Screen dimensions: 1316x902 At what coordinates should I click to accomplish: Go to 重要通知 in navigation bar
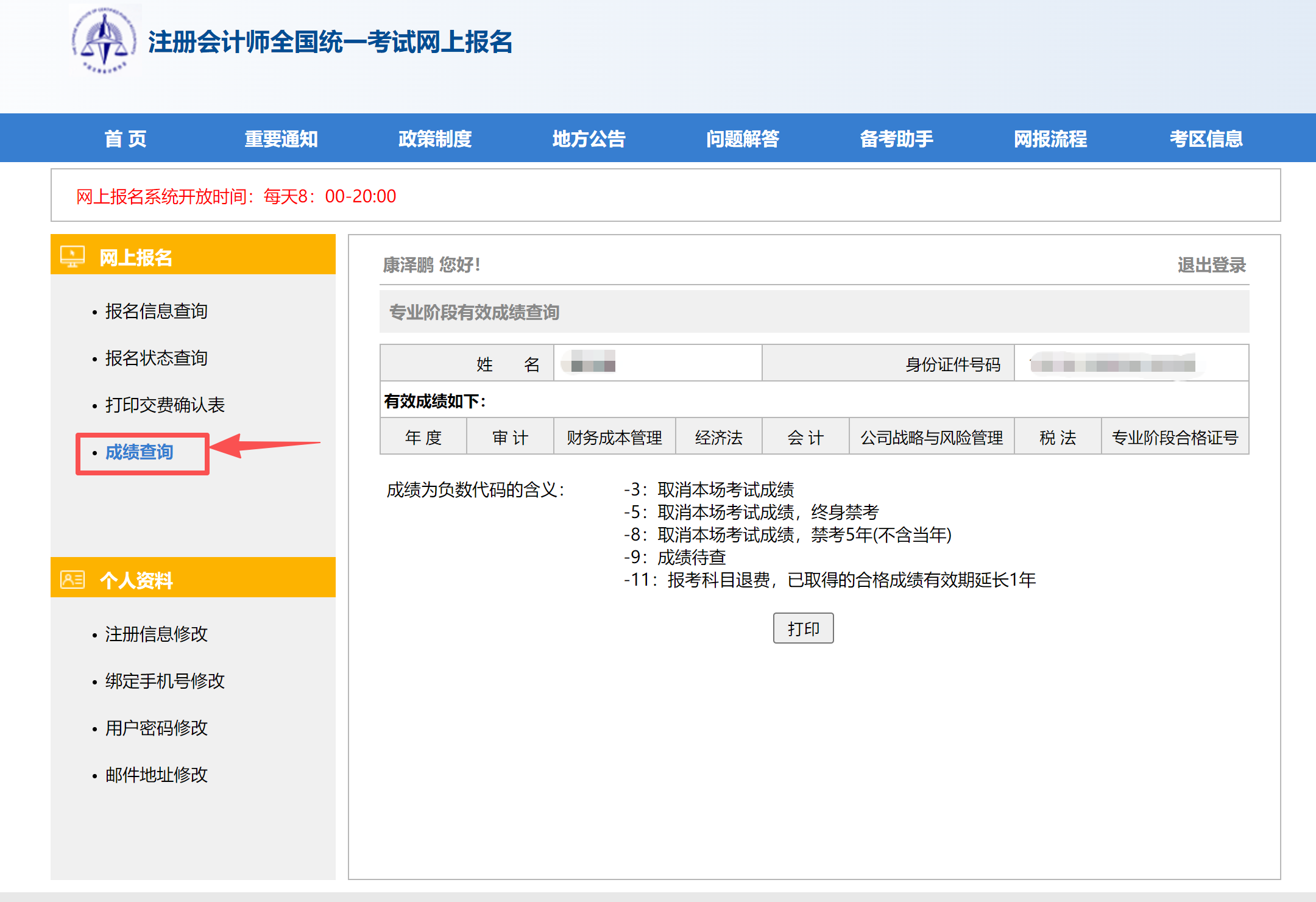tap(281, 139)
